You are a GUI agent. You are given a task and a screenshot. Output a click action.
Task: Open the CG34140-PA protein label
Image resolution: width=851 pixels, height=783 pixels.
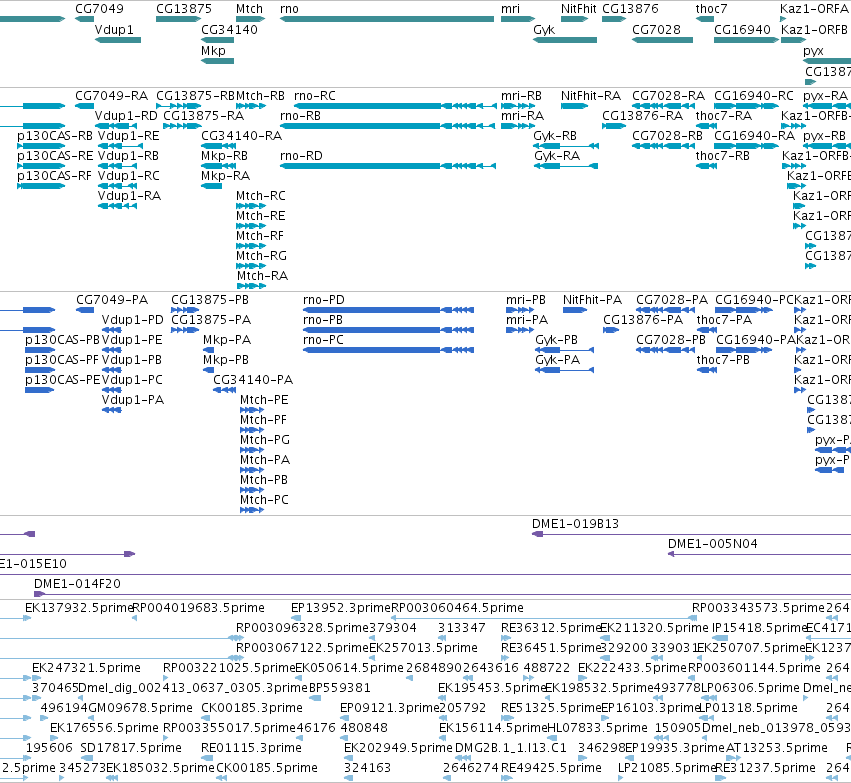[253, 380]
